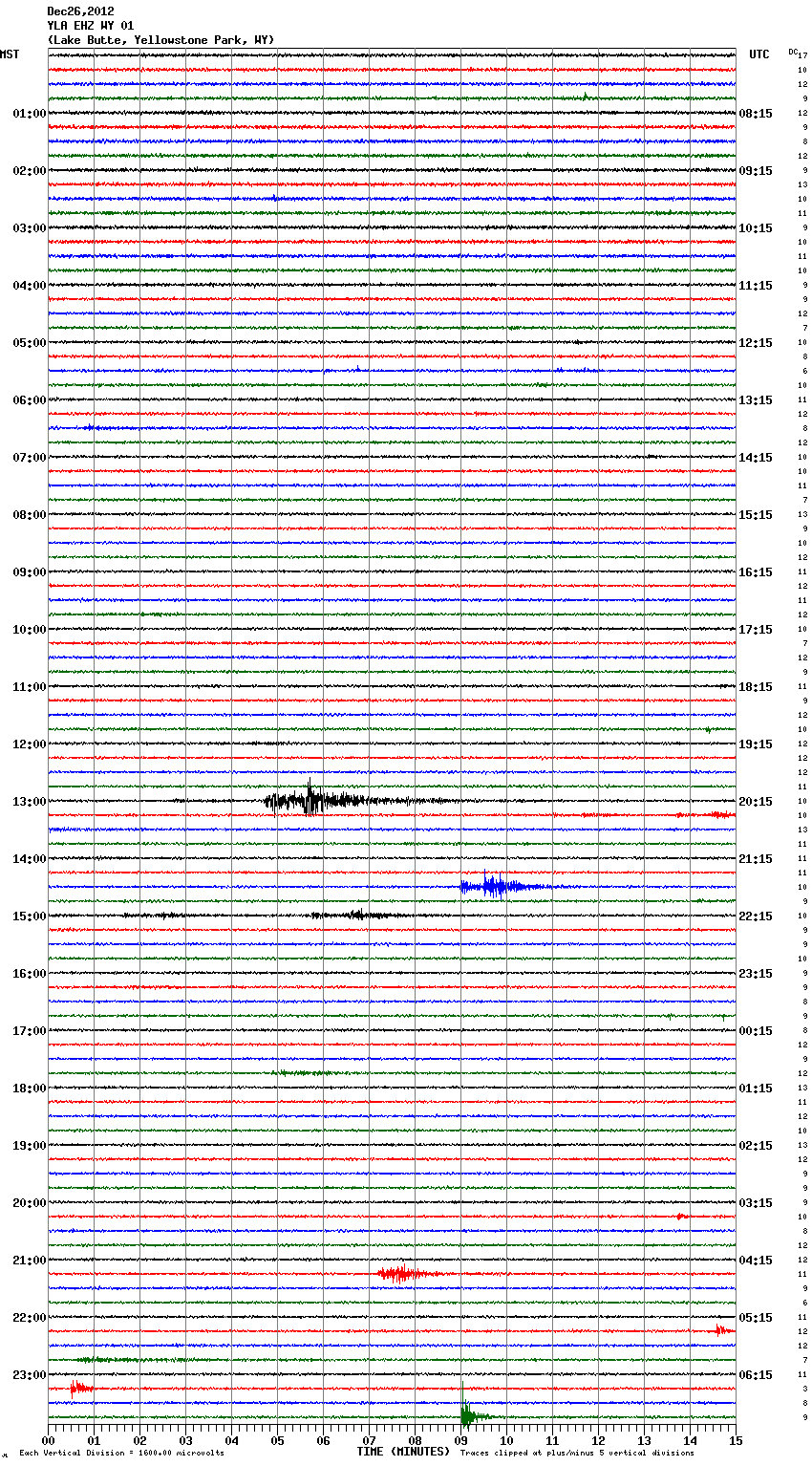
Task: Click the 05 minute axis tick label
Action: click(x=277, y=1440)
